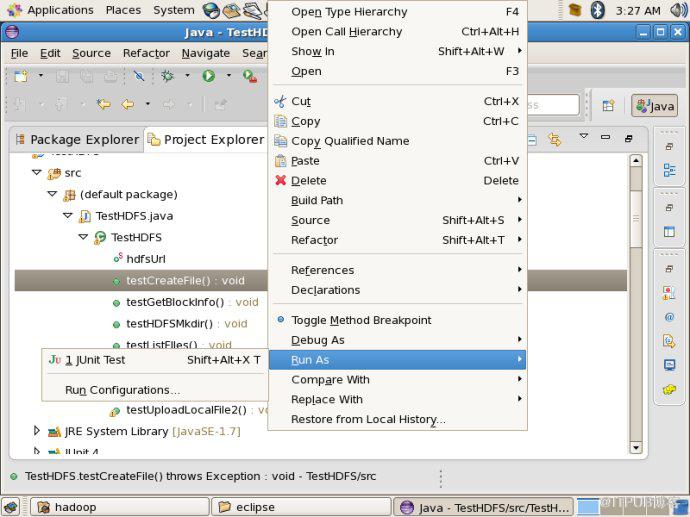This screenshot has height=517, width=690.
Task: Click the green Run toolbar button
Action: pos(209,76)
